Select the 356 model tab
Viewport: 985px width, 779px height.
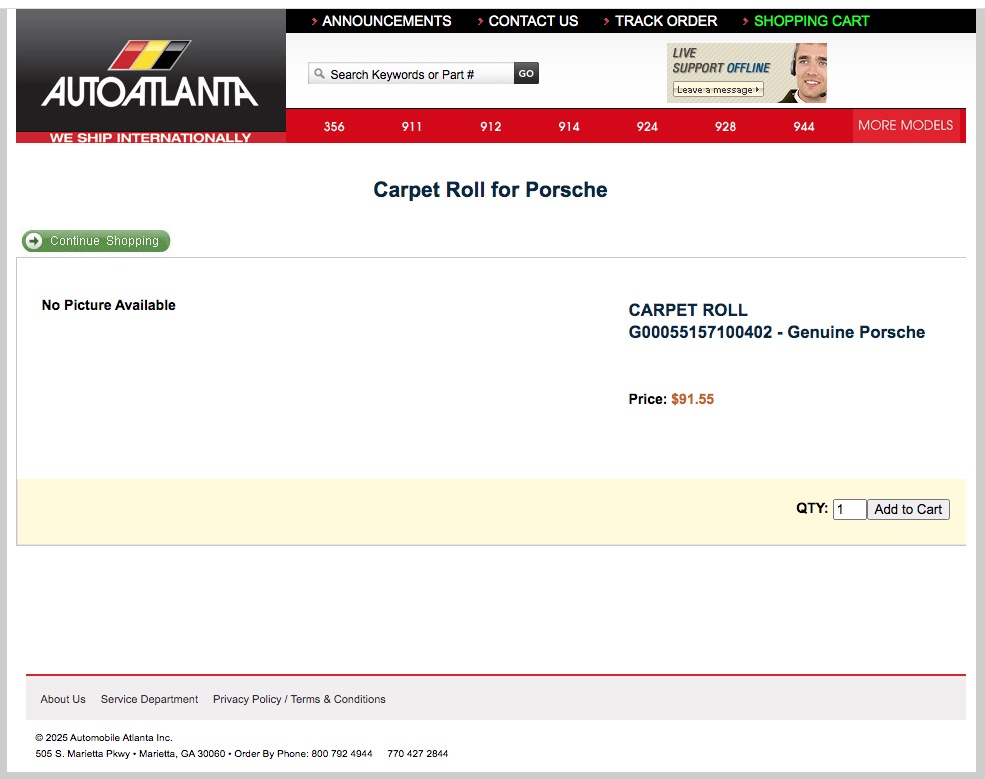[x=334, y=126]
